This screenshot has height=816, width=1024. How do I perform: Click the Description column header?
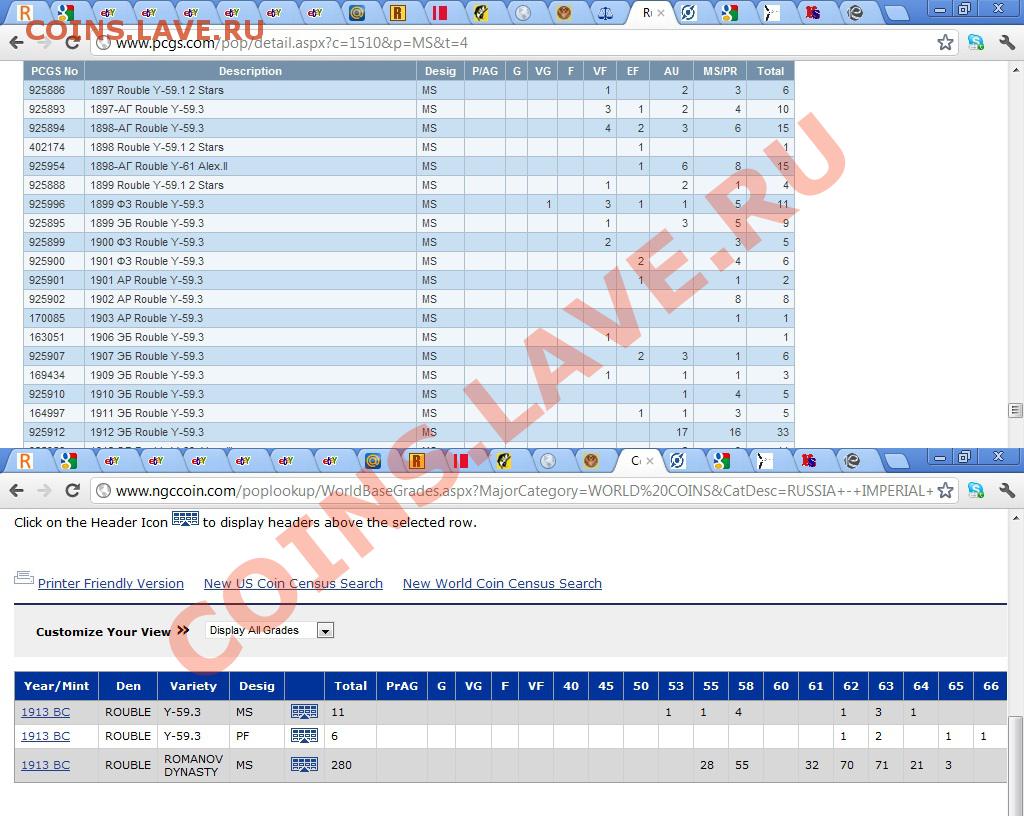point(250,71)
